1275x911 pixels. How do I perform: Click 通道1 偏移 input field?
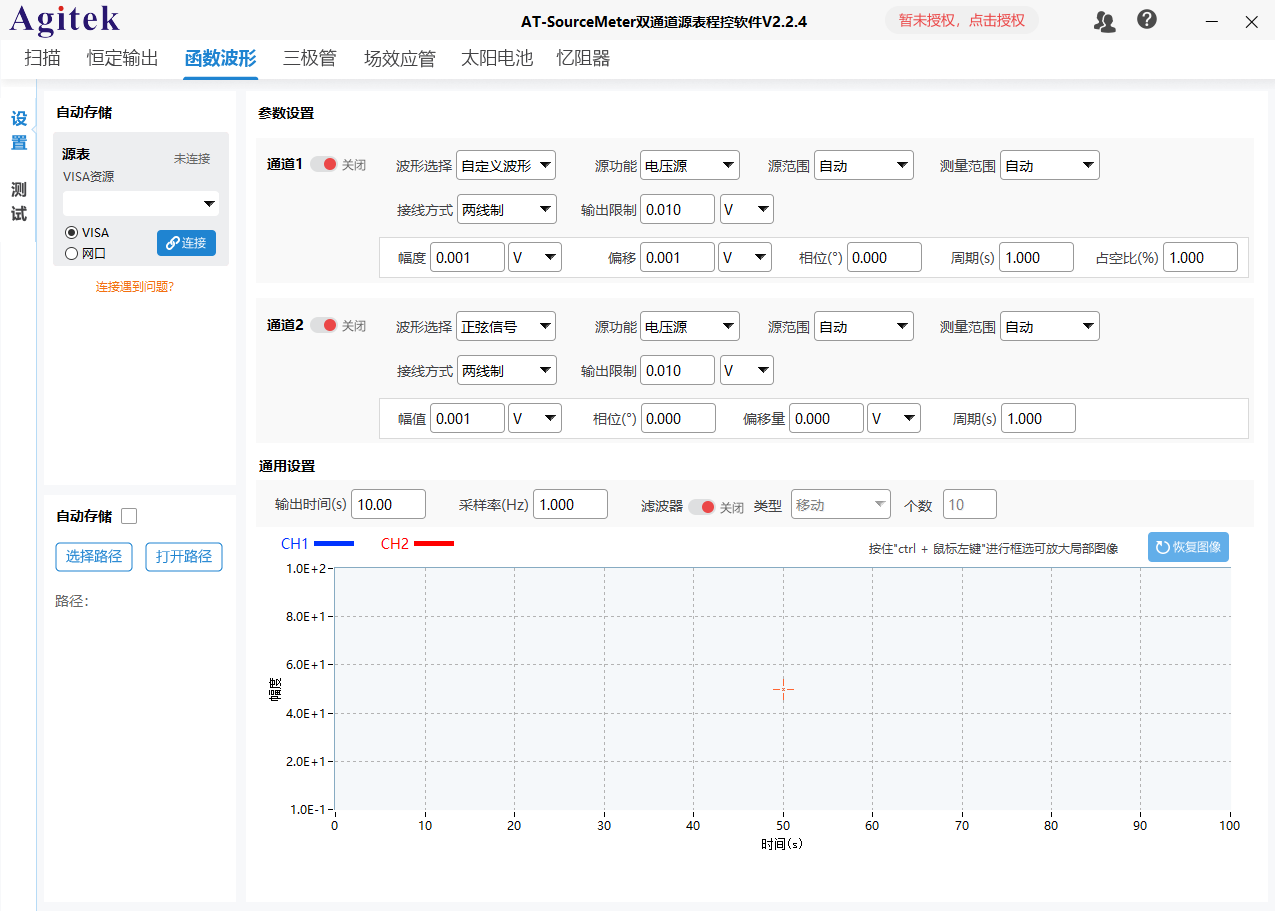[678, 258]
